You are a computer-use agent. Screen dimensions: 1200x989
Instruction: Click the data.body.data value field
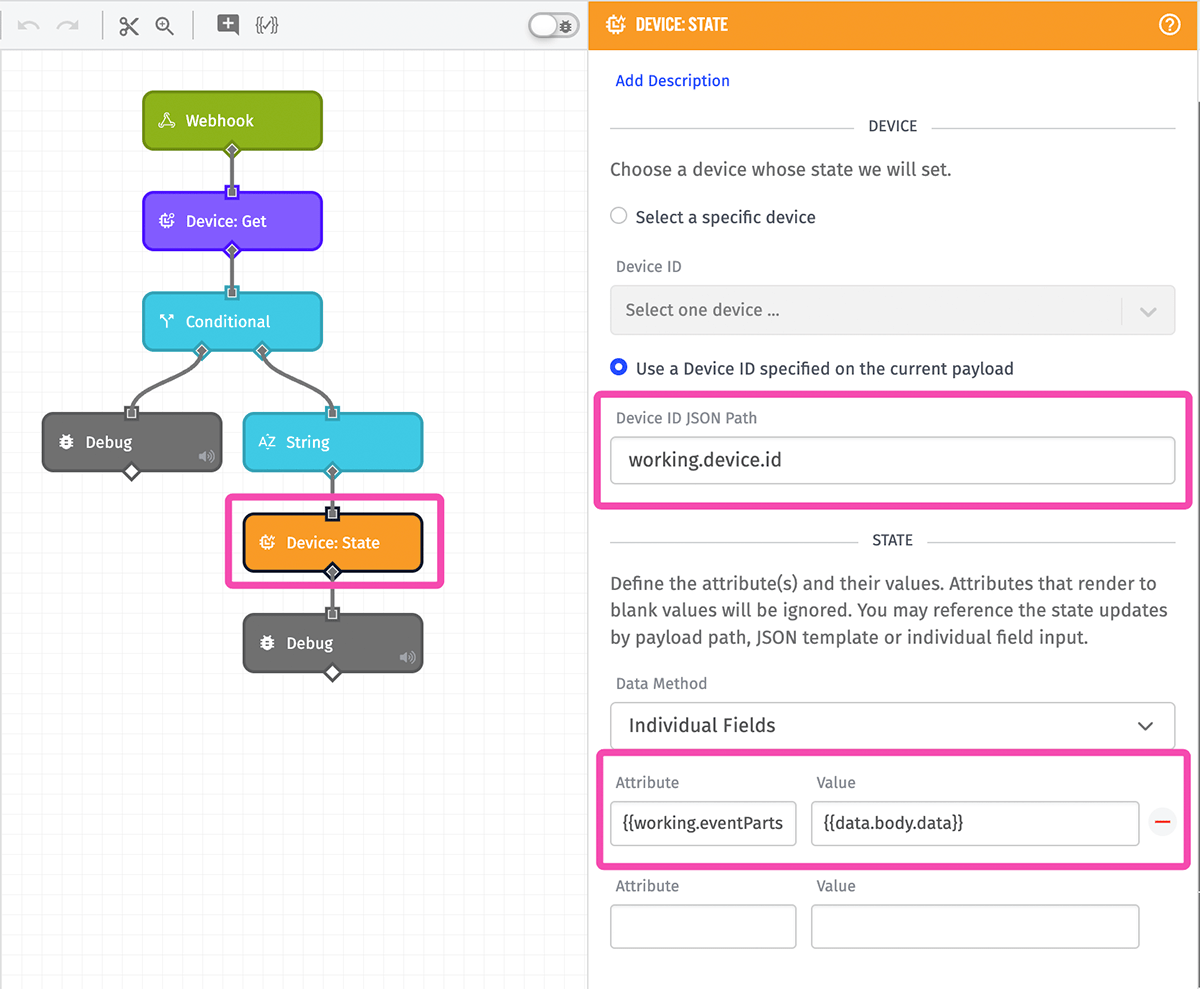tap(975, 823)
